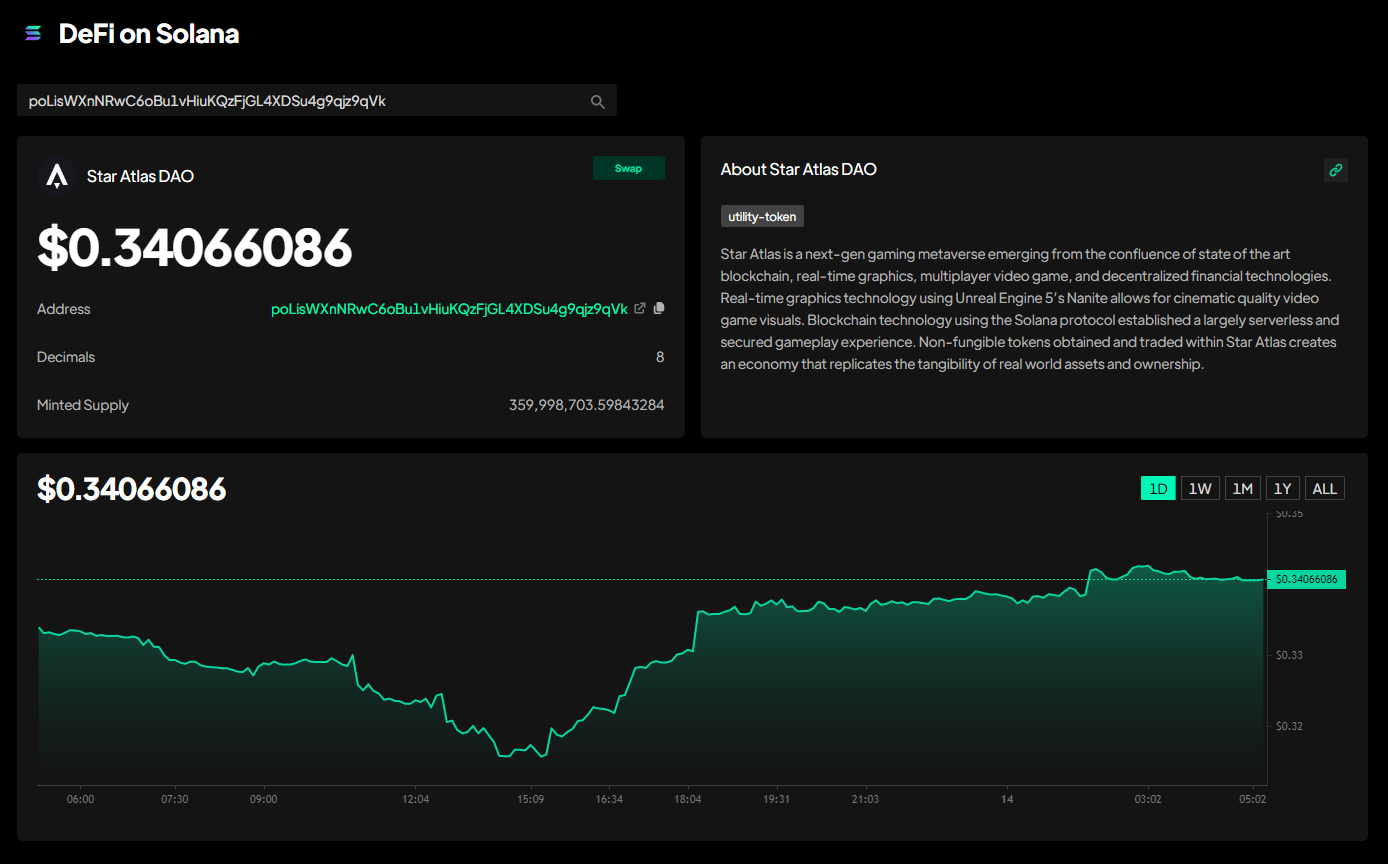
Task: Click the $0.33 price axis label
Action: [x=1289, y=655]
